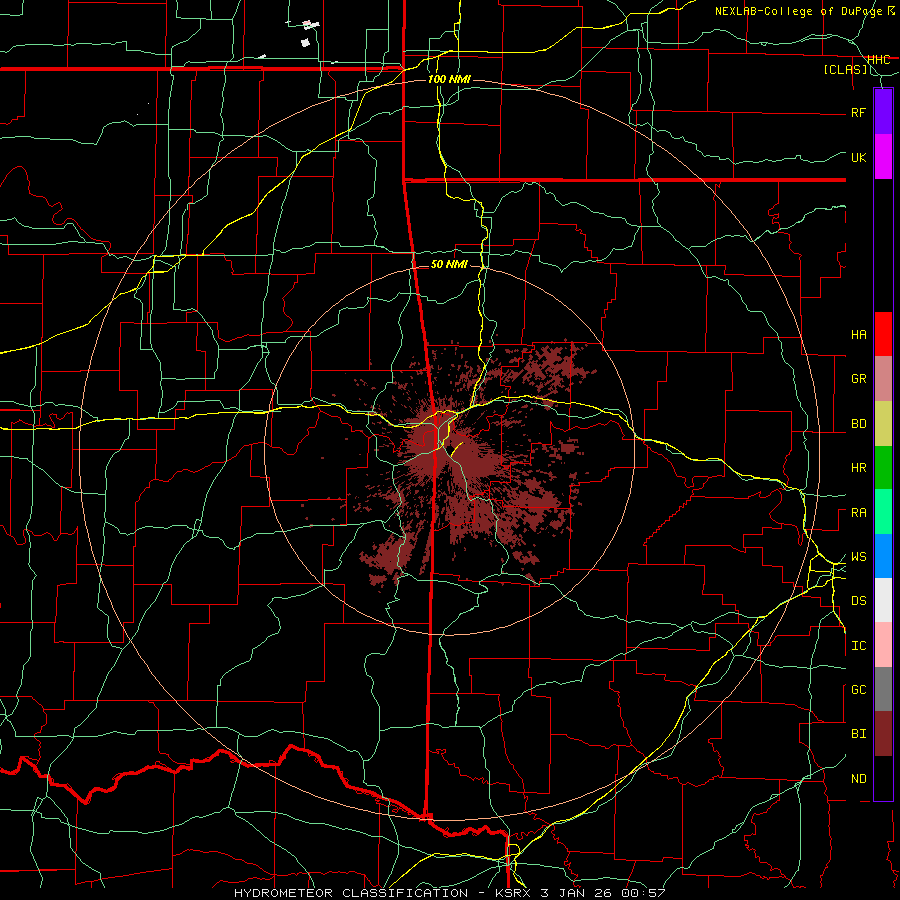Click the light pink IC legend swatch
Viewport: 900px width, 900px height.
883,645
